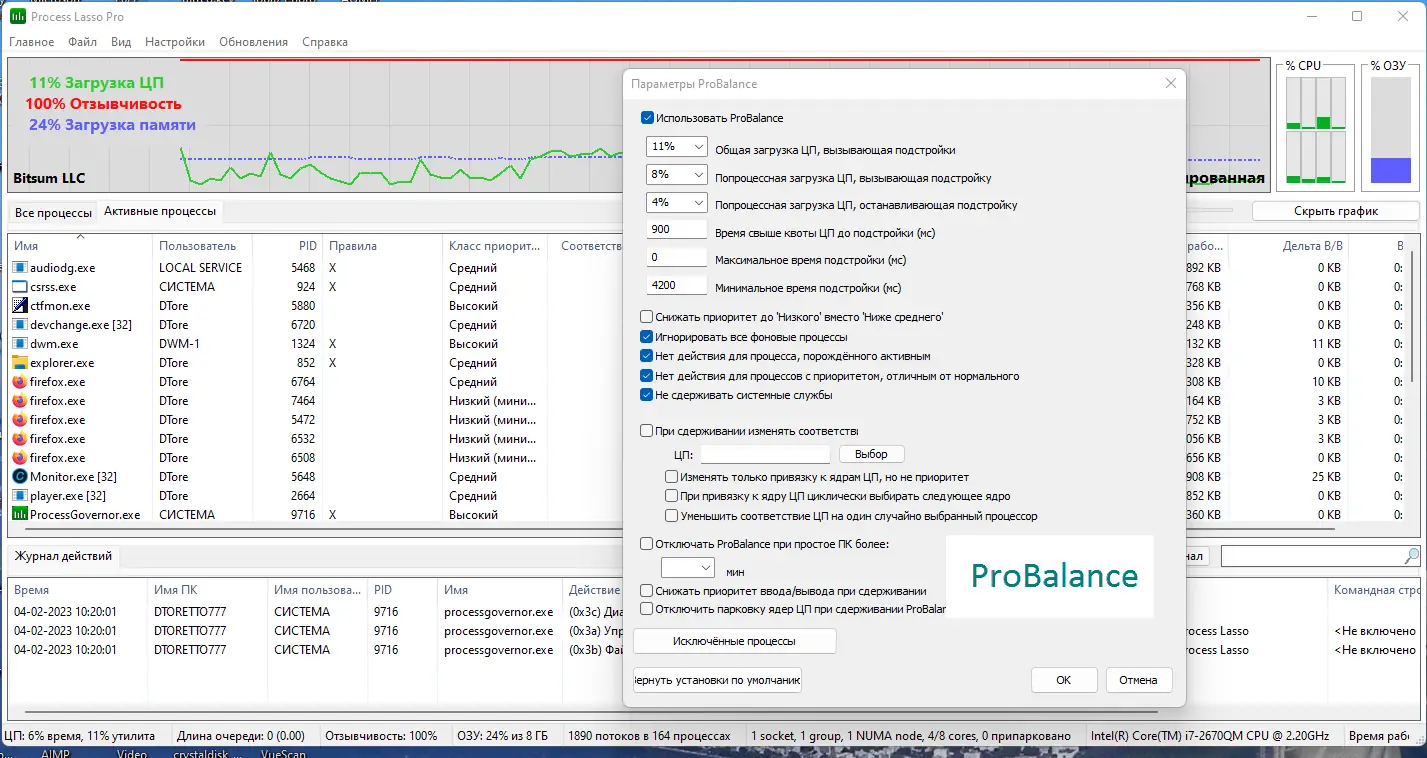Image resolution: width=1427 pixels, height=758 pixels.
Task: Open the Обновления menu
Action: point(254,42)
